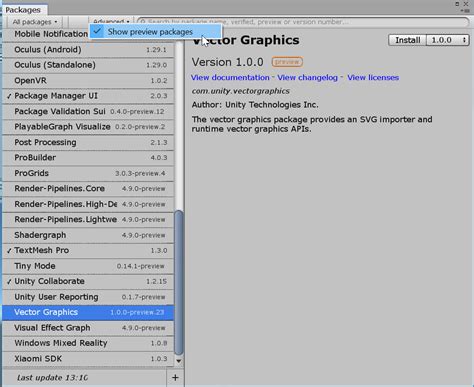Select the Xiaomi SDK package

(88, 359)
